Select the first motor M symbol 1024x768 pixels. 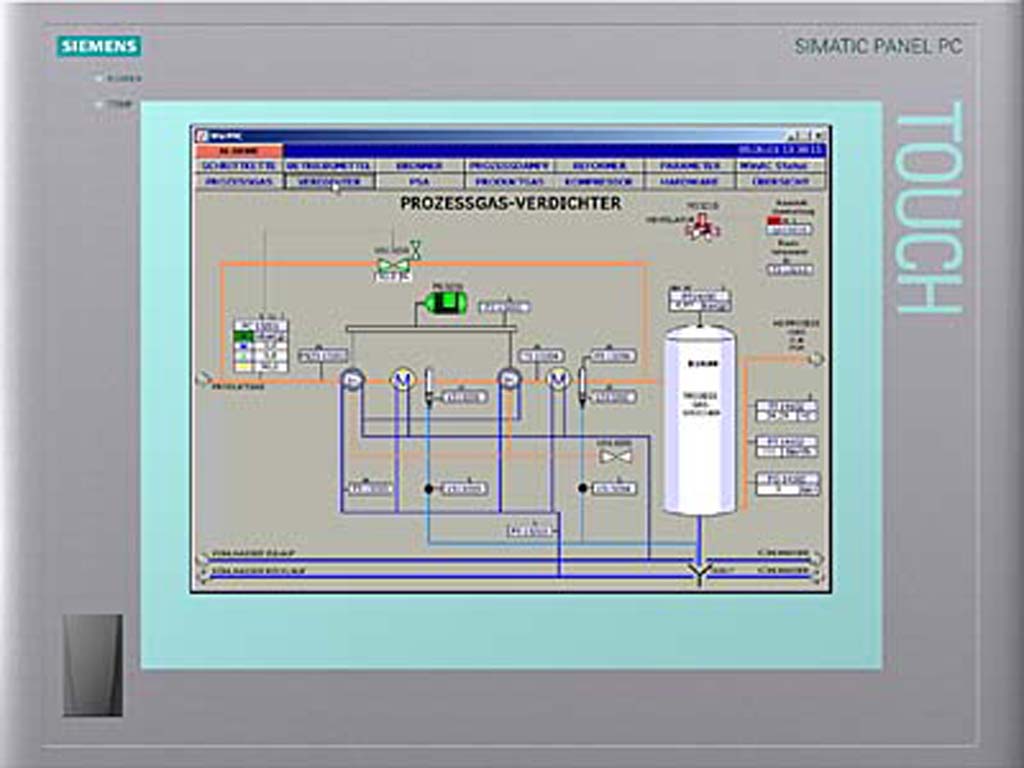coord(403,379)
